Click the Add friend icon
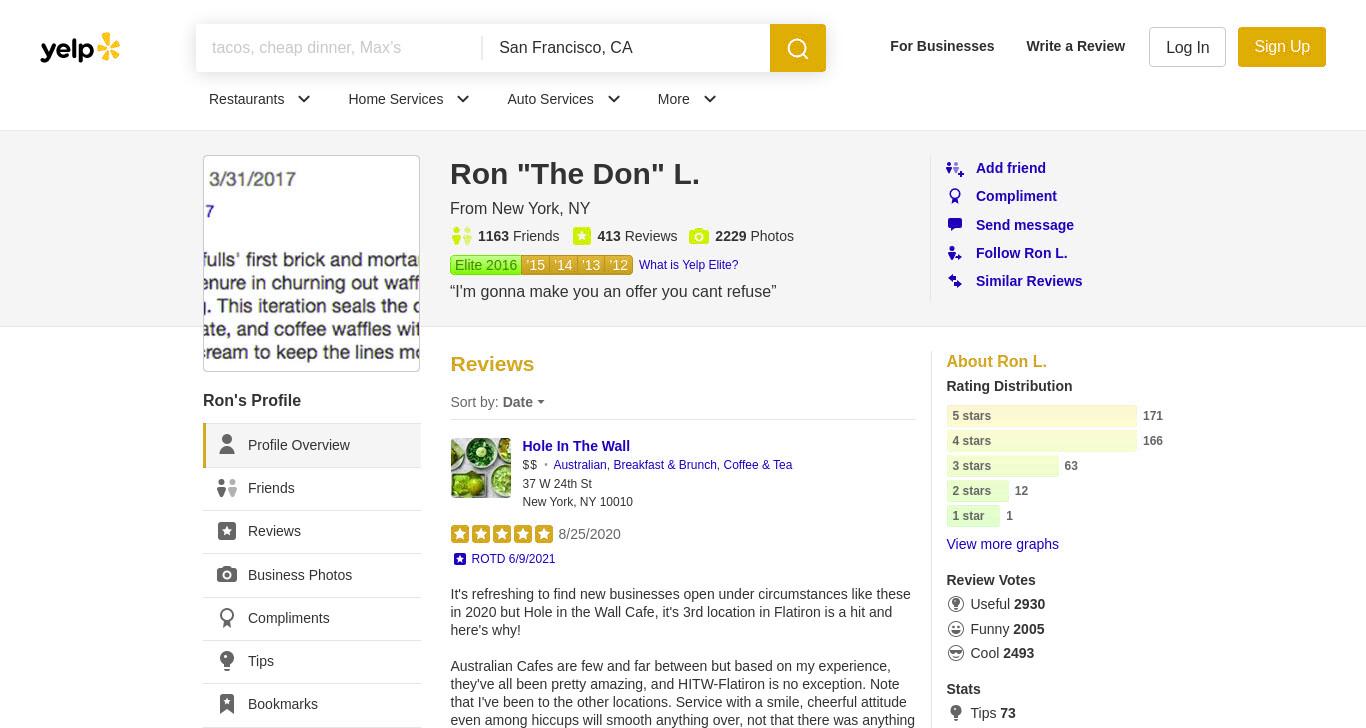Image resolution: width=1366 pixels, height=728 pixels. [955, 169]
